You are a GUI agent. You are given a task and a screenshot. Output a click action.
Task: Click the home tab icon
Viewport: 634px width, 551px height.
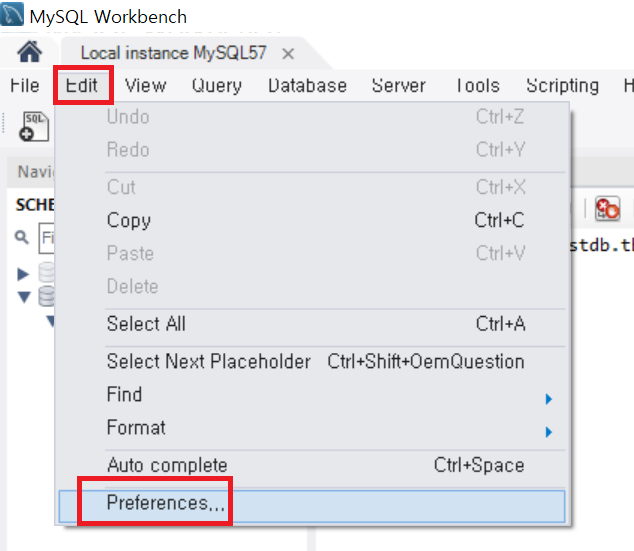click(29, 52)
